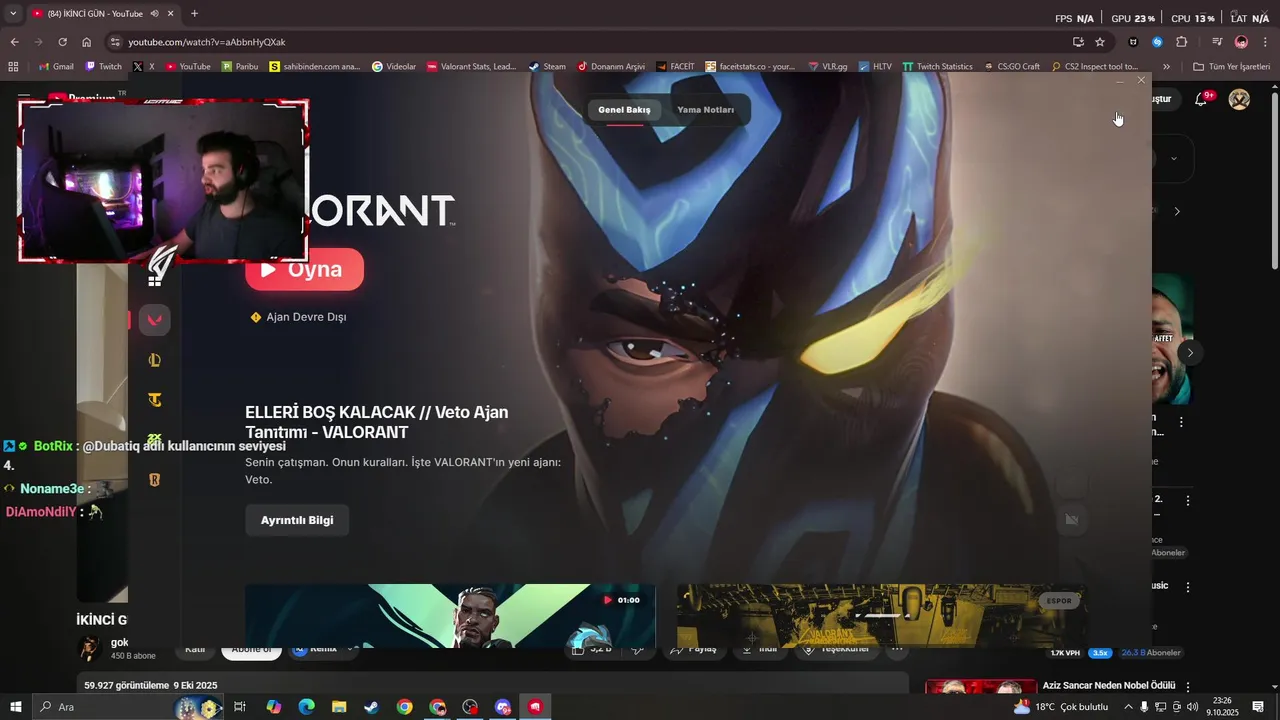
Task: Bookmark this page with the star icon
Action: tap(1100, 42)
